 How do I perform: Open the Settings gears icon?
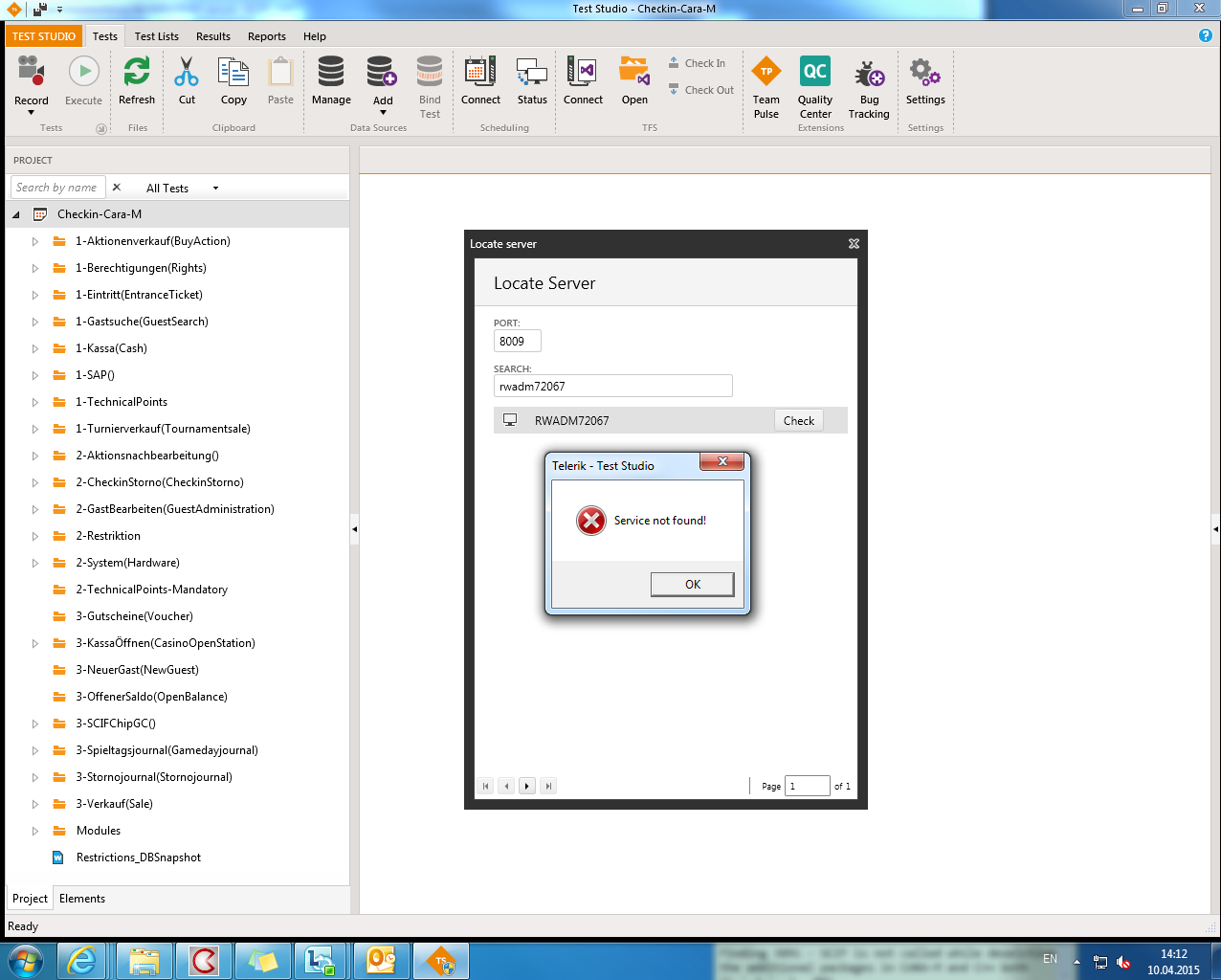925,72
